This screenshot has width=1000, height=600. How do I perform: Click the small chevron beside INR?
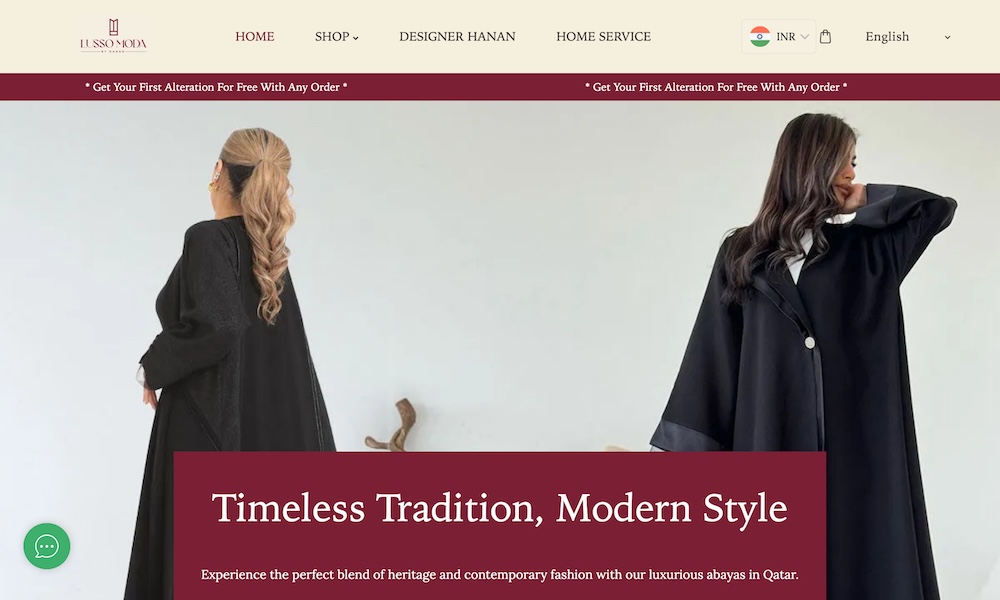click(805, 37)
